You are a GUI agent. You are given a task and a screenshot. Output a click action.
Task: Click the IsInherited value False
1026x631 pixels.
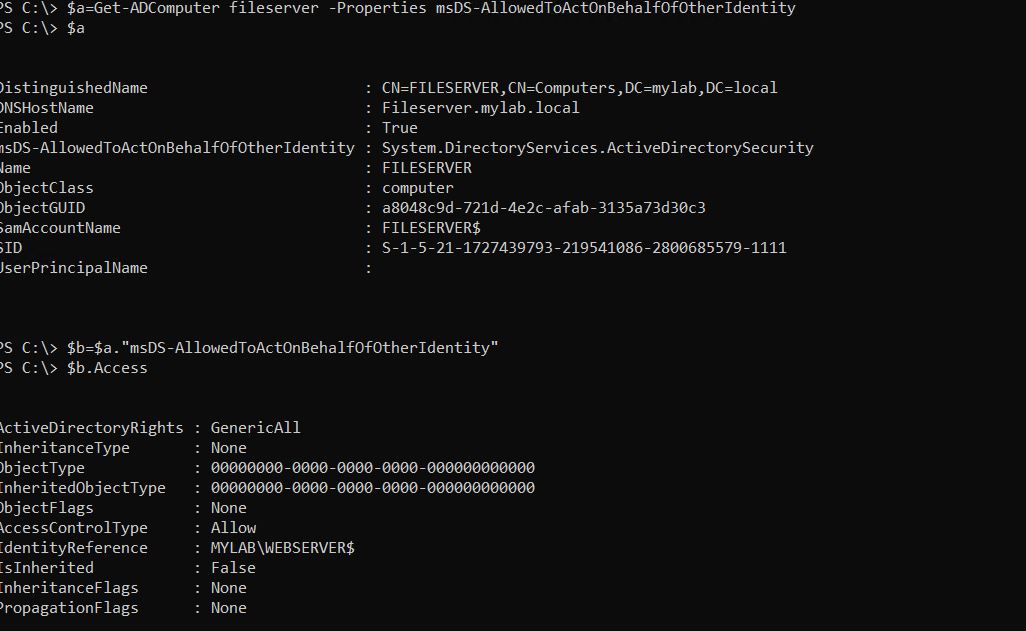[233, 568]
